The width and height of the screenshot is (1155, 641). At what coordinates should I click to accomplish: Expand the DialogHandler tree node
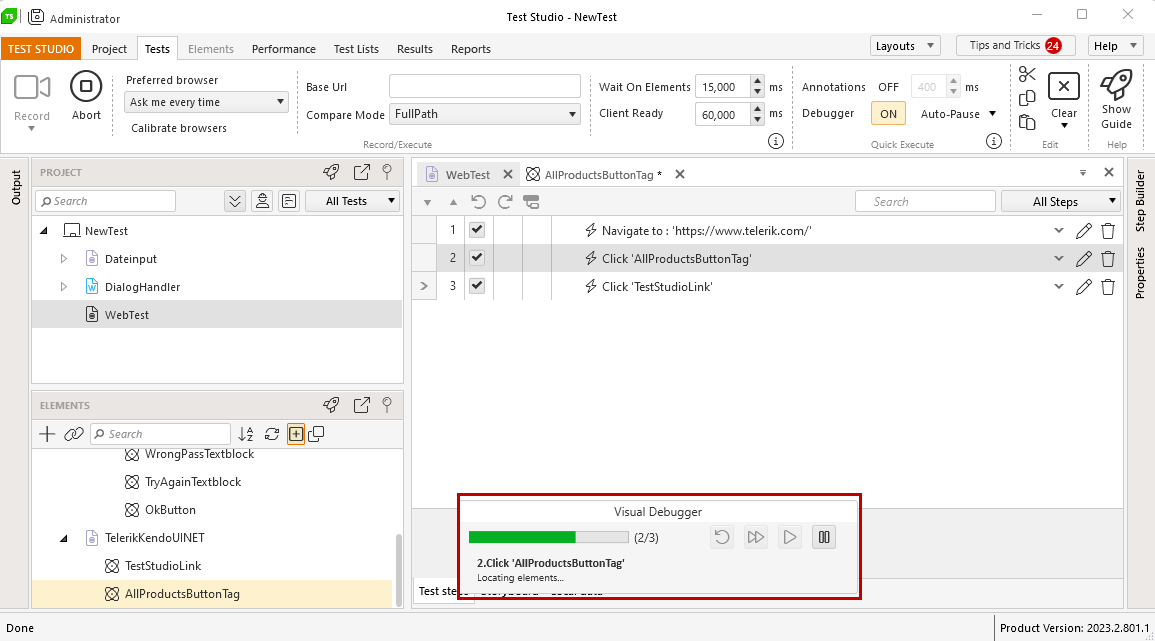tap(63, 287)
